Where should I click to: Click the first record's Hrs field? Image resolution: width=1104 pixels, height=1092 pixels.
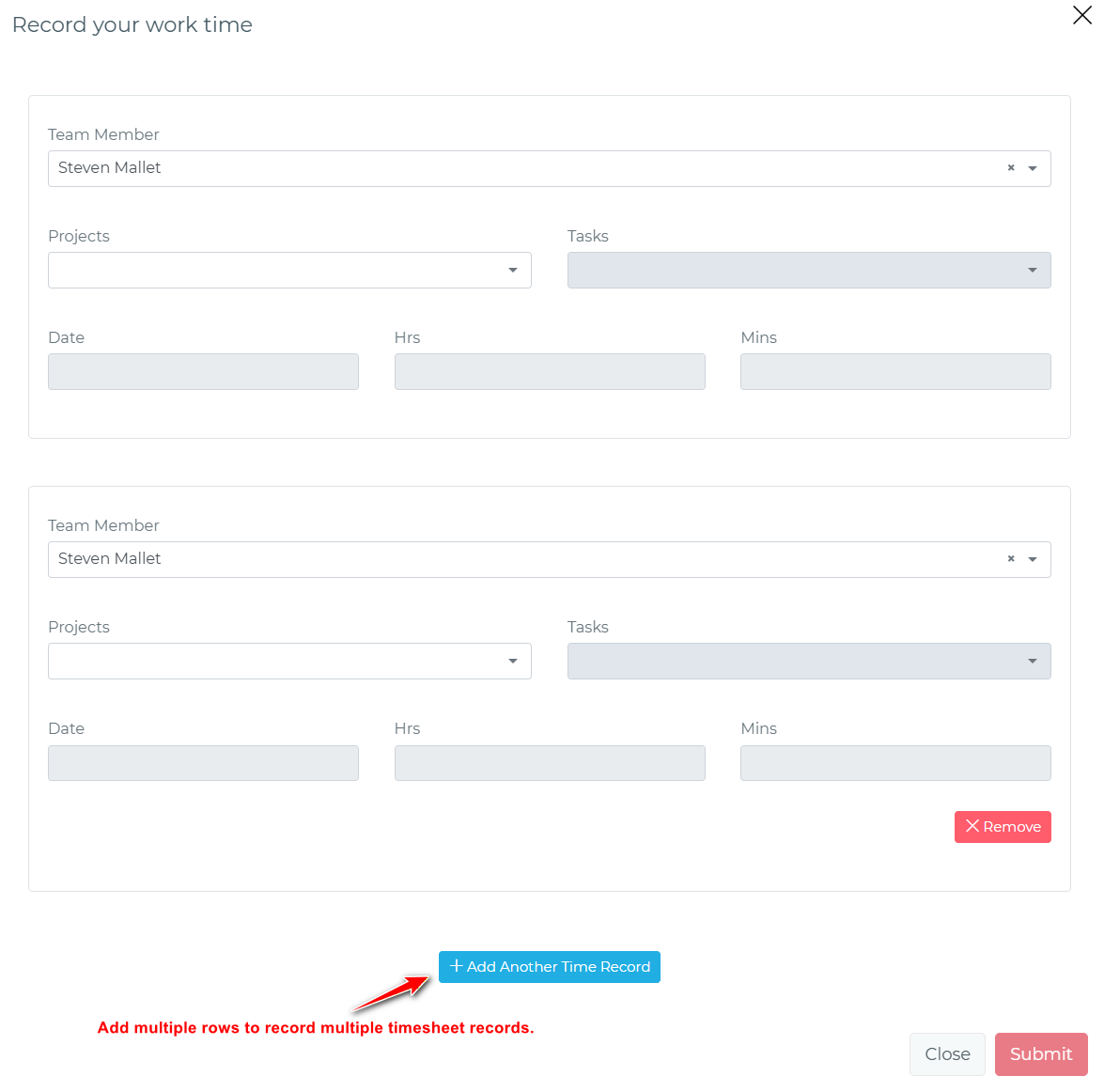point(550,372)
